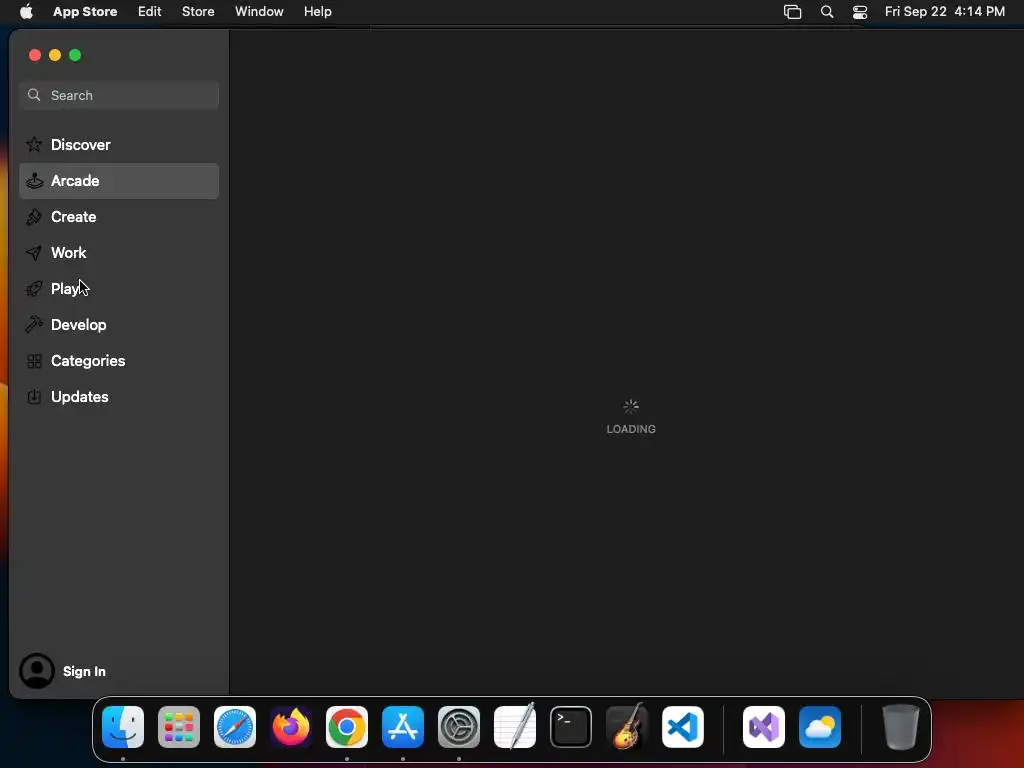Open the Store menu
The width and height of the screenshot is (1024, 768).
198,12
